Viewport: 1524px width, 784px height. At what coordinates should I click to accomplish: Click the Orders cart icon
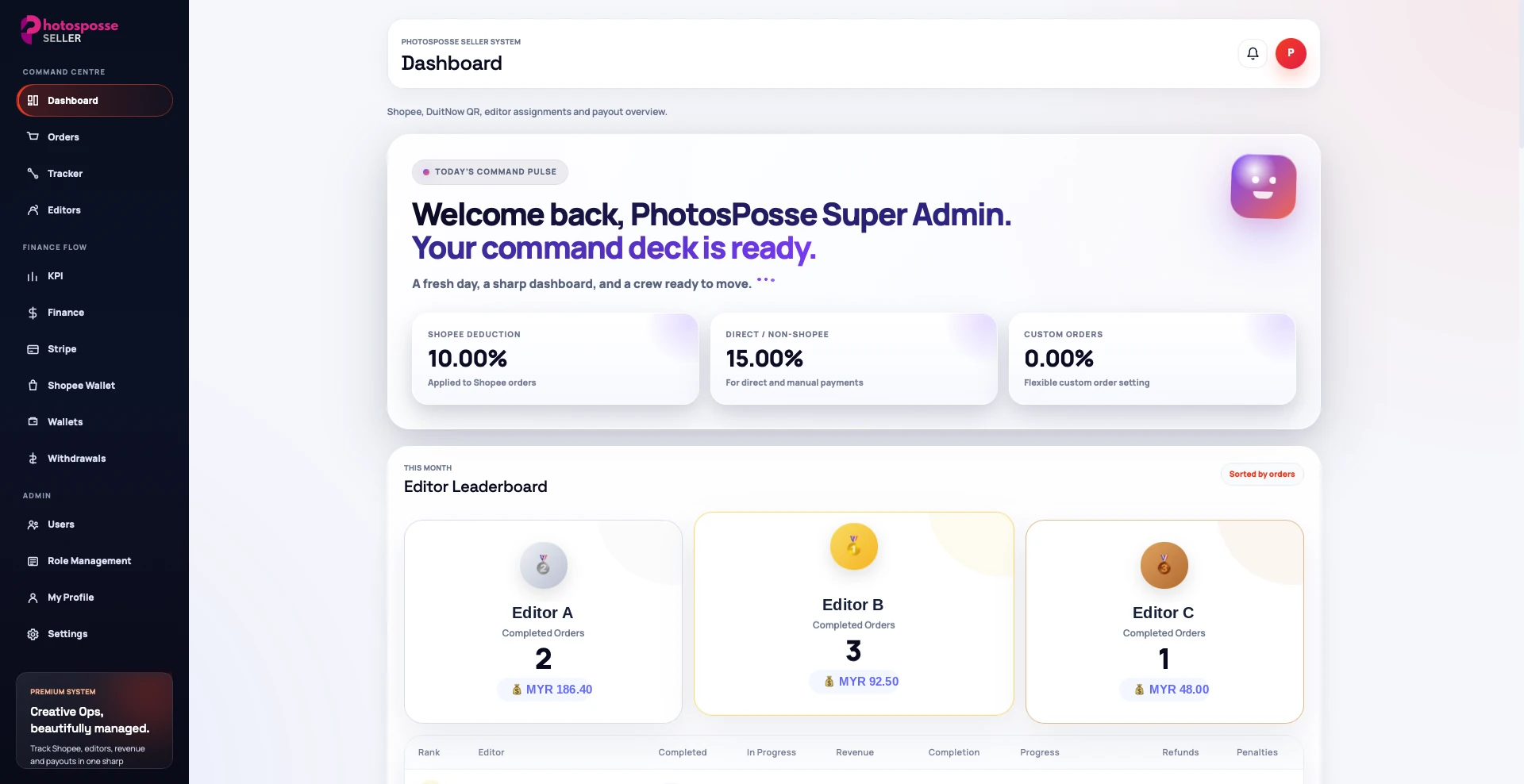[x=33, y=136]
